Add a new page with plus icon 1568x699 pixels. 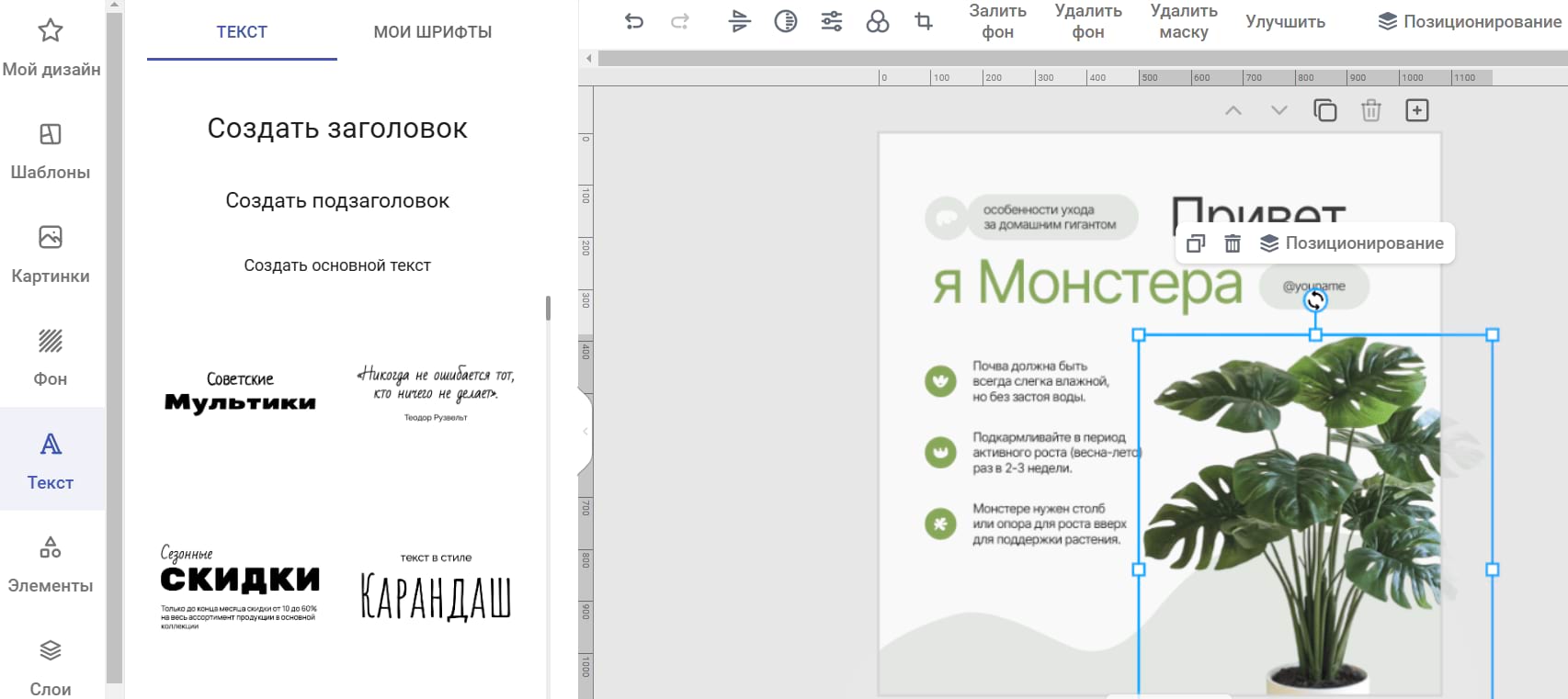pyautogui.click(x=1416, y=110)
